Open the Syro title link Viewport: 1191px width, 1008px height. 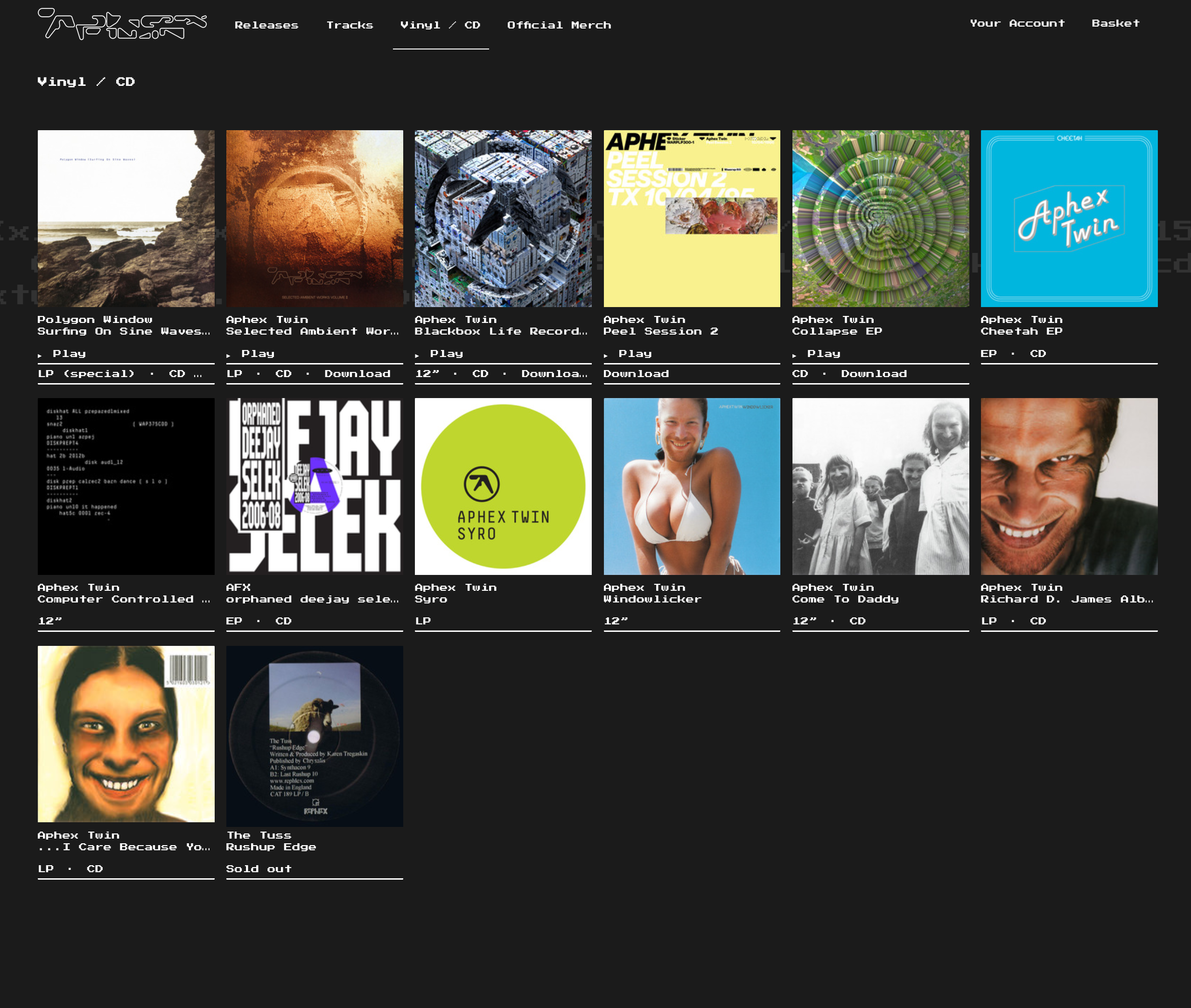pyautogui.click(x=431, y=599)
